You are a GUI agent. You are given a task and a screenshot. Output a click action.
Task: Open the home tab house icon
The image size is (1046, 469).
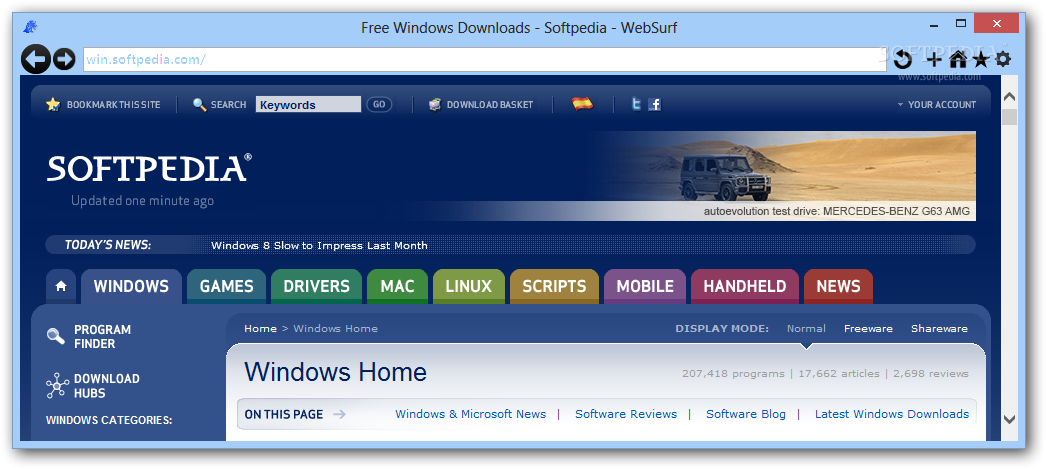click(61, 286)
